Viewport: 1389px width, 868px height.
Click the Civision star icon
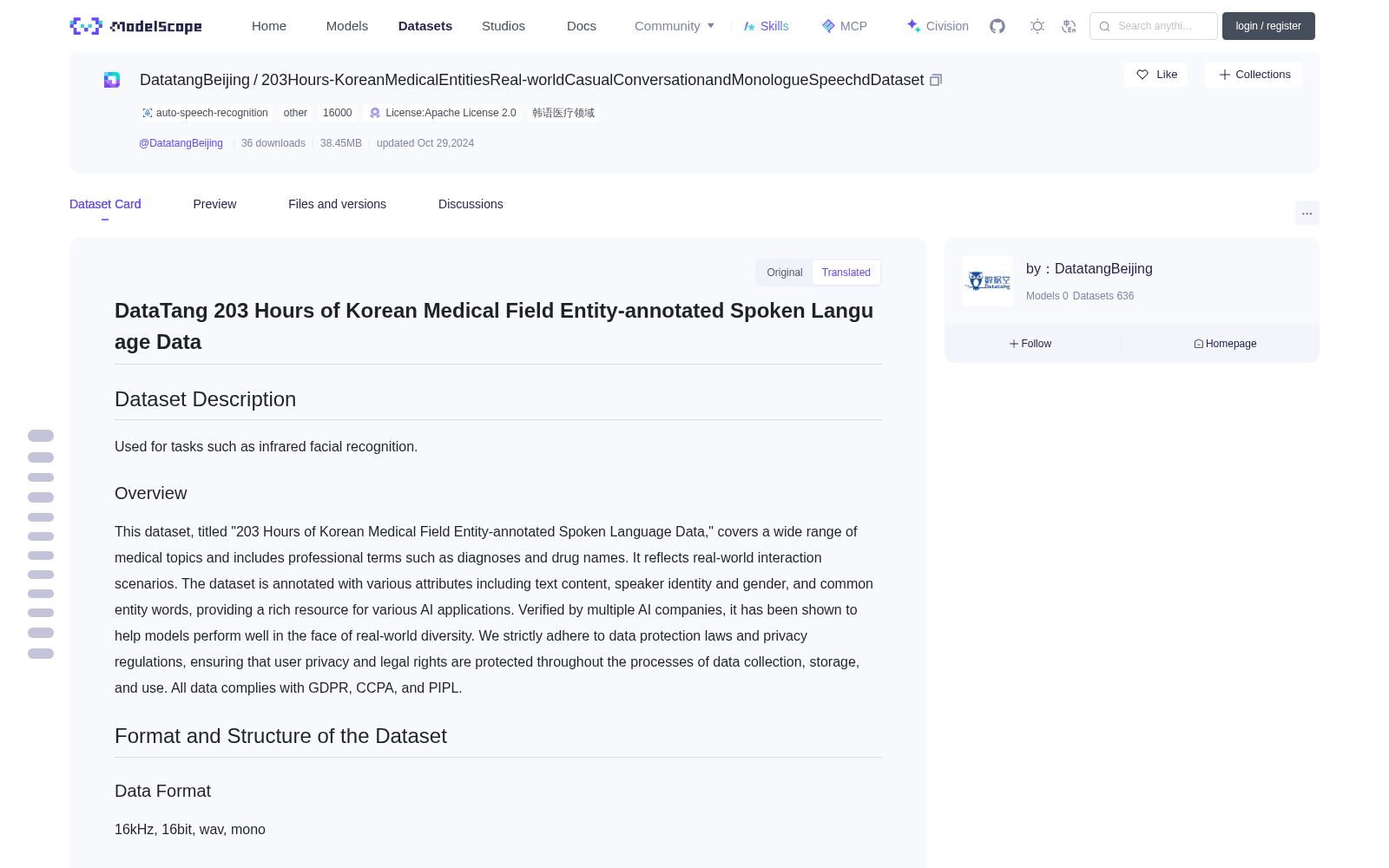coord(913,26)
